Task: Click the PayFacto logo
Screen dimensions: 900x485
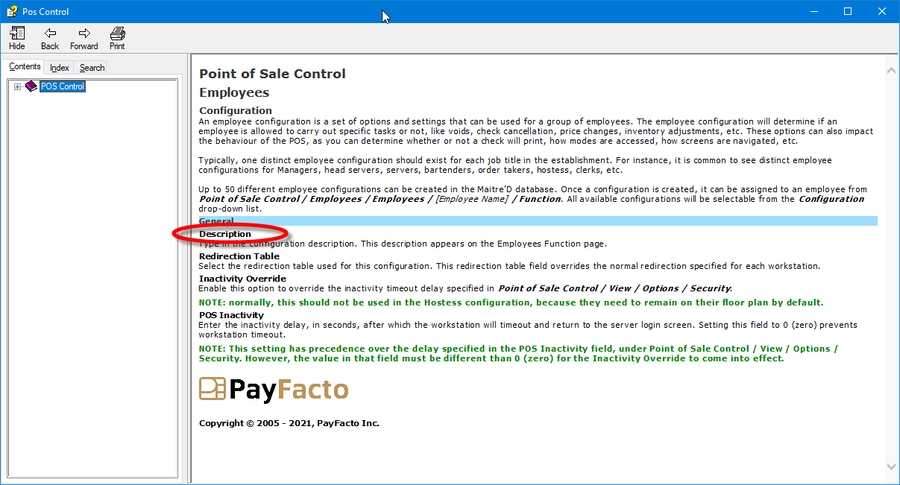Action: pos(273,389)
